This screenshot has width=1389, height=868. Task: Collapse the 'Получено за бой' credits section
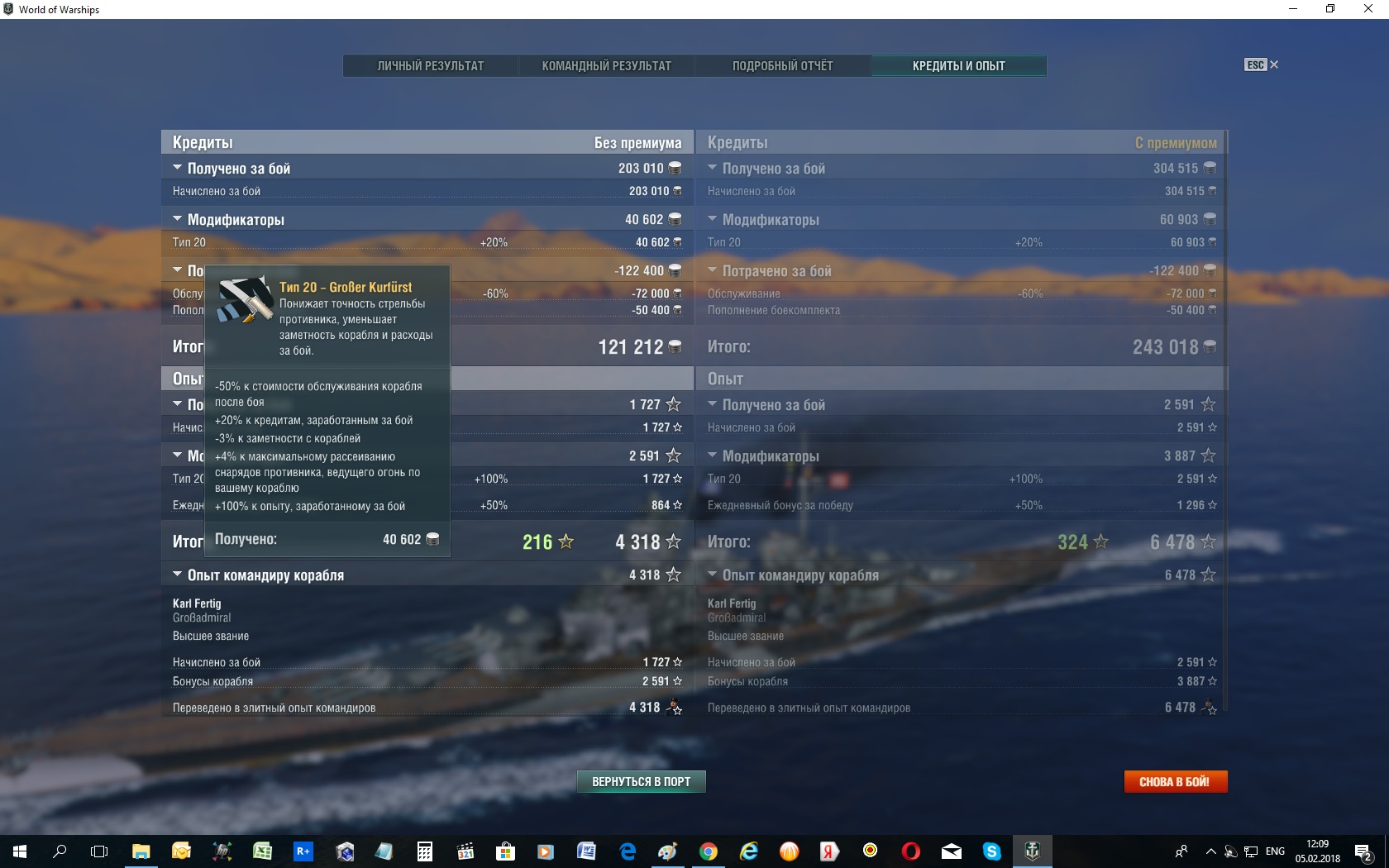click(178, 168)
